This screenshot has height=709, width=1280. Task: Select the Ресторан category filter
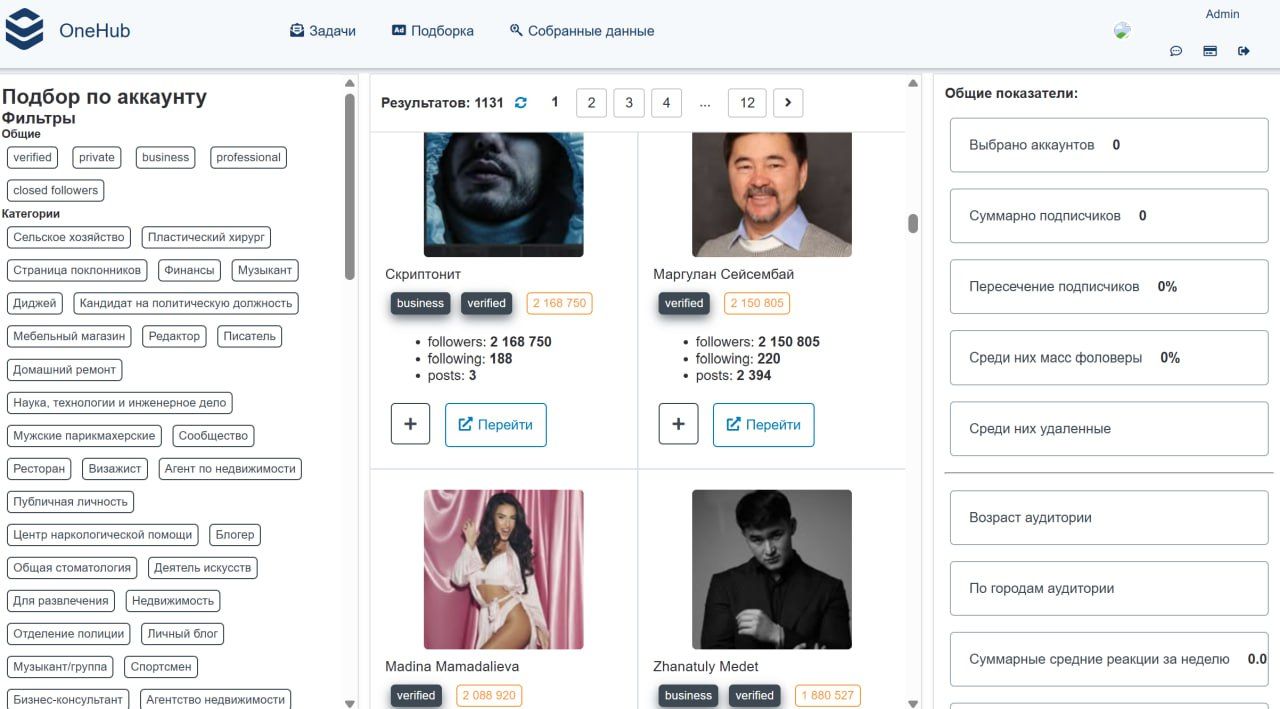(39, 468)
